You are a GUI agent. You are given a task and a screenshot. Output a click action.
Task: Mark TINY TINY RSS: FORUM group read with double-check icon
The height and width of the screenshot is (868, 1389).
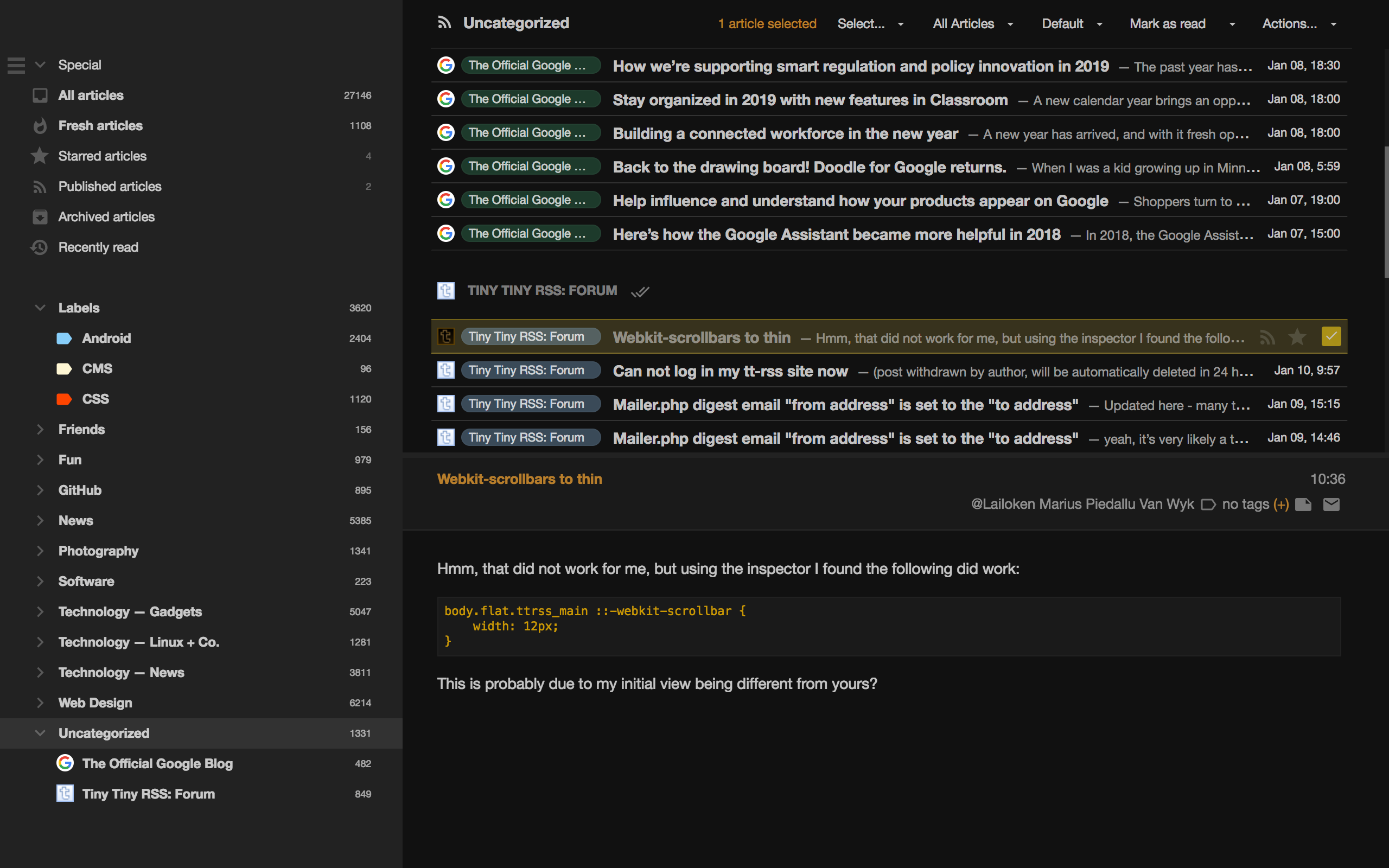coord(640,292)
